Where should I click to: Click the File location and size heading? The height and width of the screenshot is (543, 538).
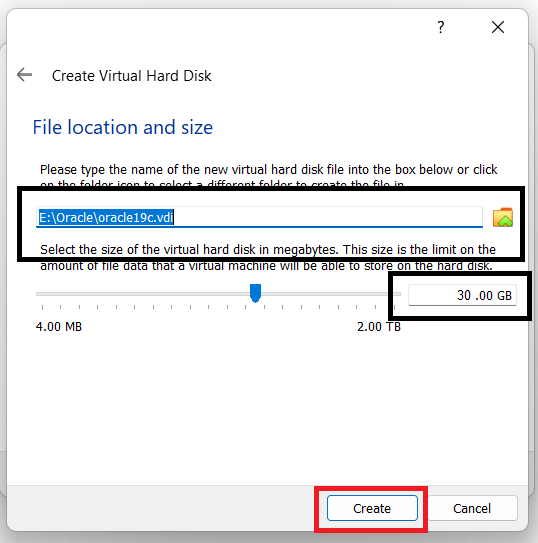click(x=123, y=127)
